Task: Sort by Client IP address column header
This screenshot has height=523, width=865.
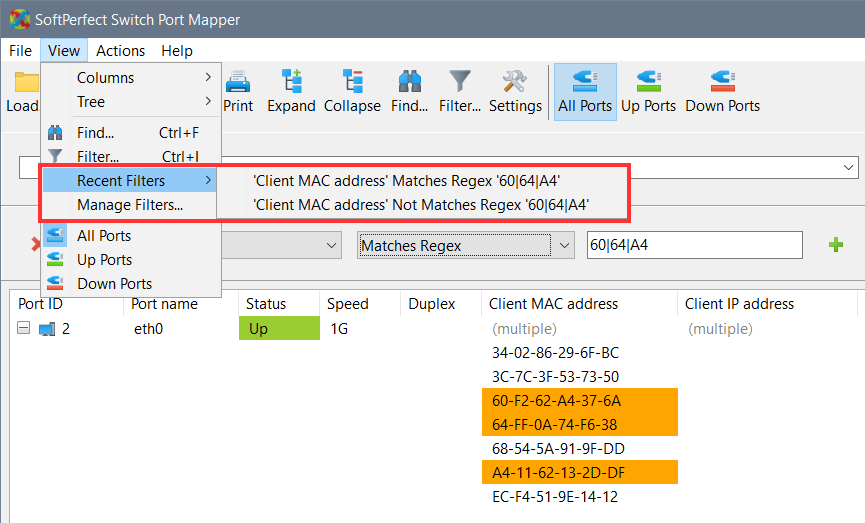Action: coord(767,304)
